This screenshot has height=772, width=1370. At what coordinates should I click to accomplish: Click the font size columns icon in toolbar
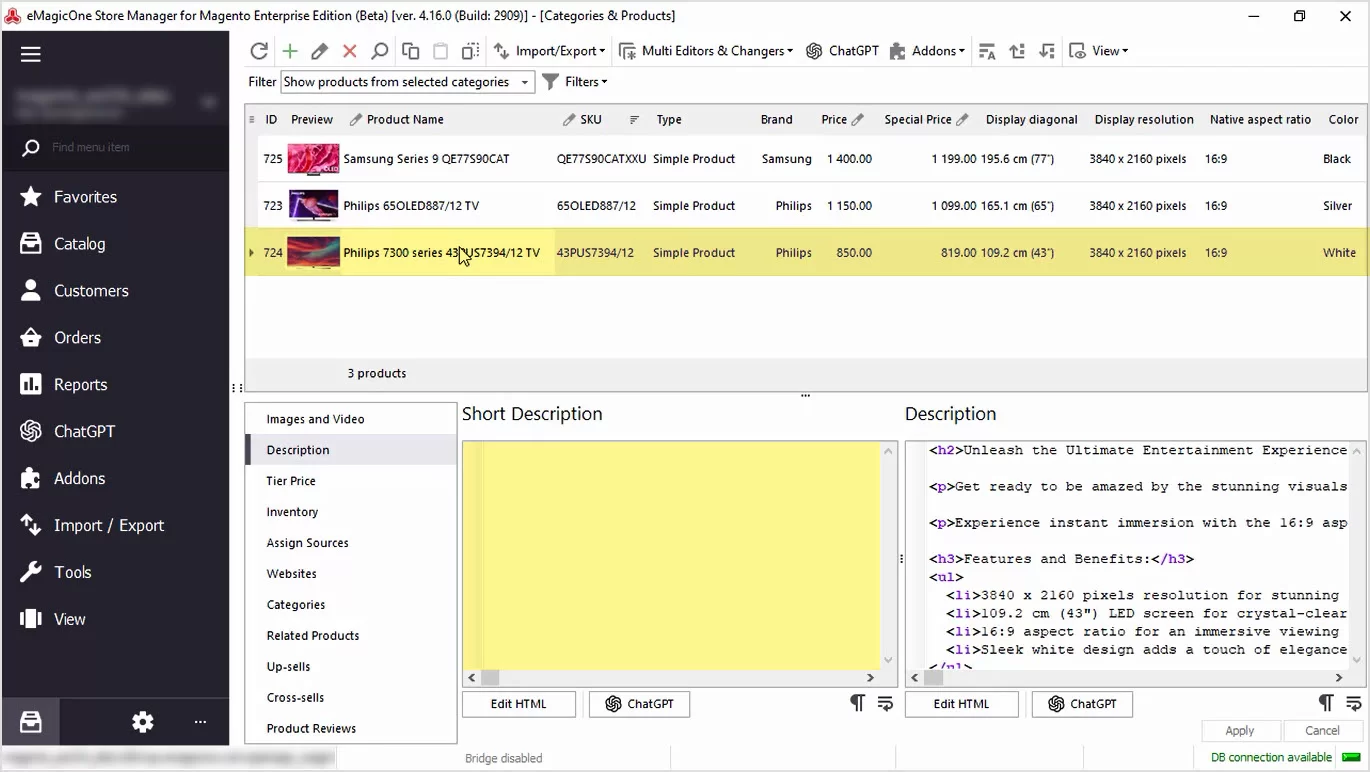(987, 51)
